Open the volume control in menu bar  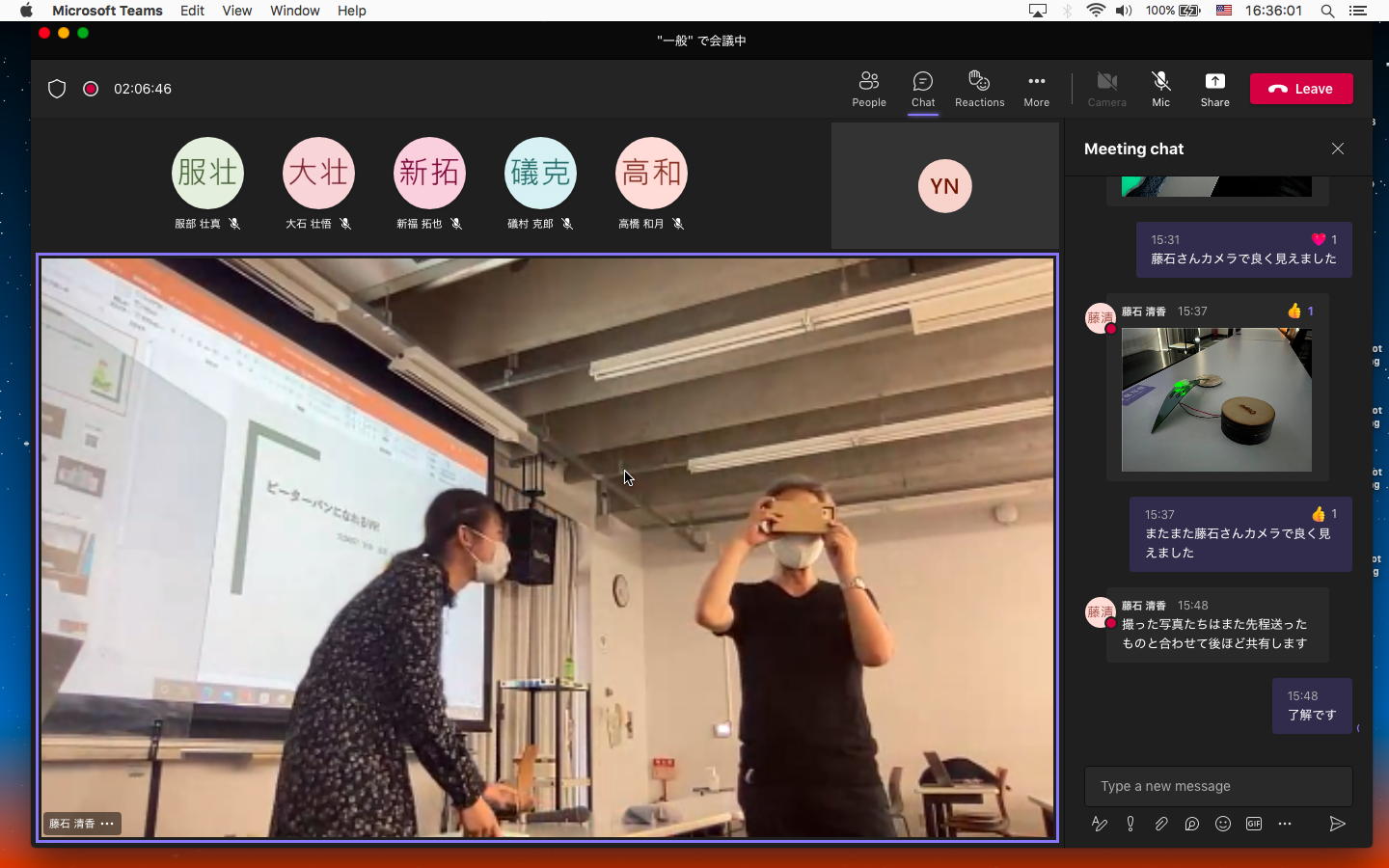(x=1124, y=11)
